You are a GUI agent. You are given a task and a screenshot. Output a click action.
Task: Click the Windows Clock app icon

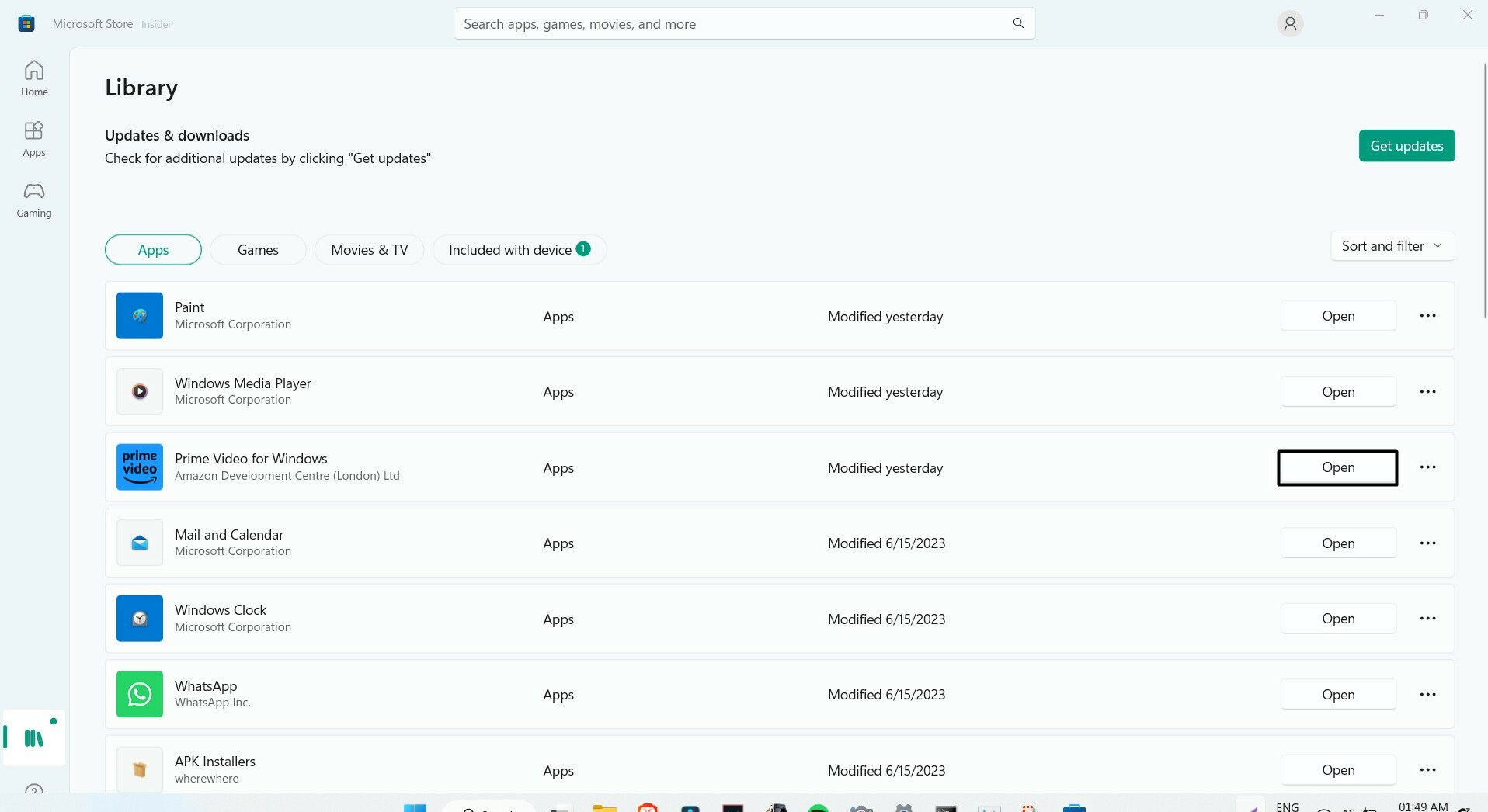tap(140, 618)
